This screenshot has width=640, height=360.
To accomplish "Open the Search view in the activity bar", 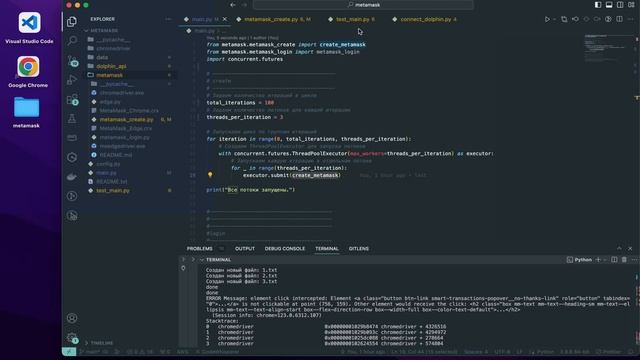I will point(72,40).
